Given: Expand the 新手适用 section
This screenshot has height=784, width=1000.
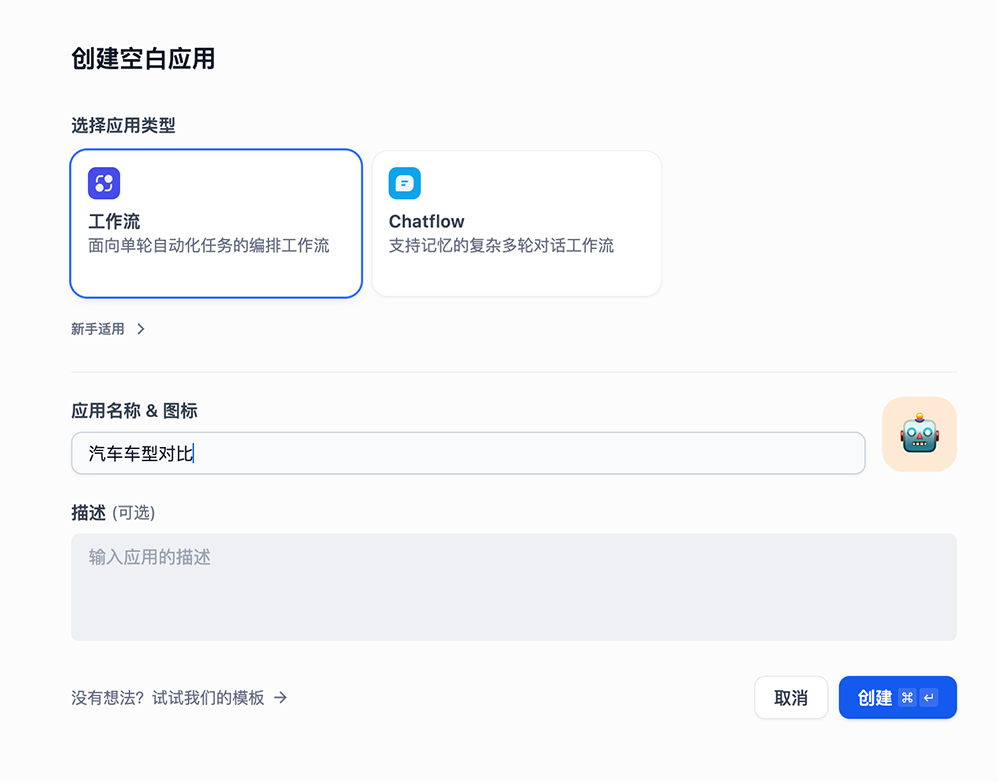Looking at the screenshot, I should 108,328.
